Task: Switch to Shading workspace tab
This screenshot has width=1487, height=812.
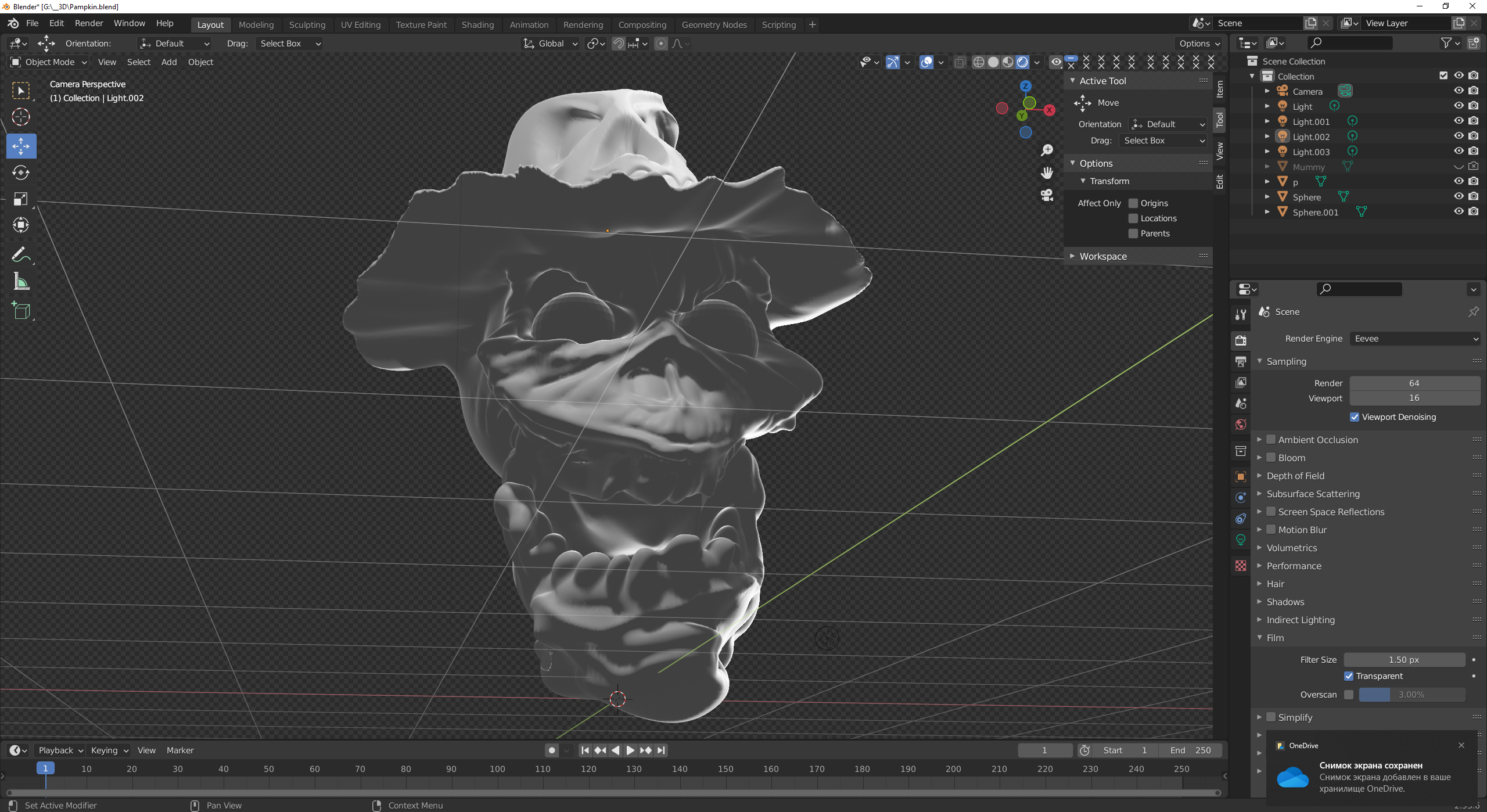Action: tap(477, 25)
